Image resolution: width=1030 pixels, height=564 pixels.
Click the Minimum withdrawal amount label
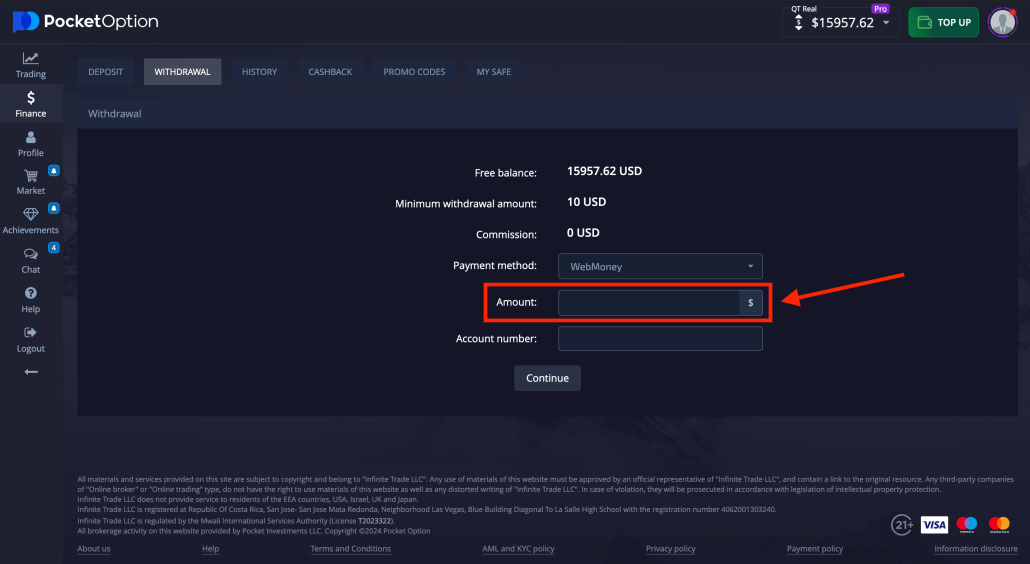(x=466, y=204)
